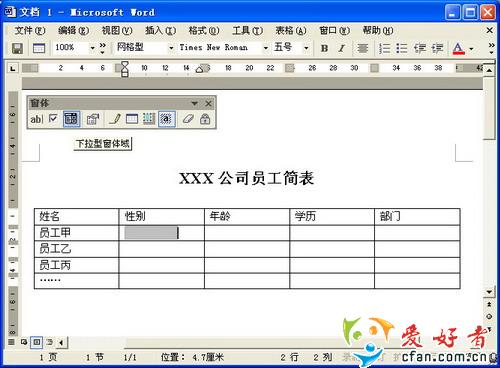Close the 窗体 floating toolbar
The width and height of the screenshot is (500, 368).
(x=209, y=104)
